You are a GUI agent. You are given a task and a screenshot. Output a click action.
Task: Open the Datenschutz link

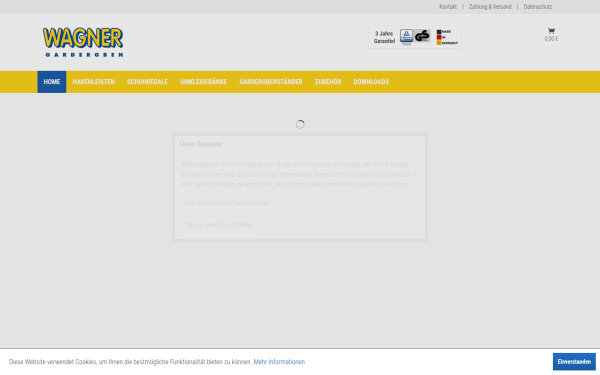(538, 7)
